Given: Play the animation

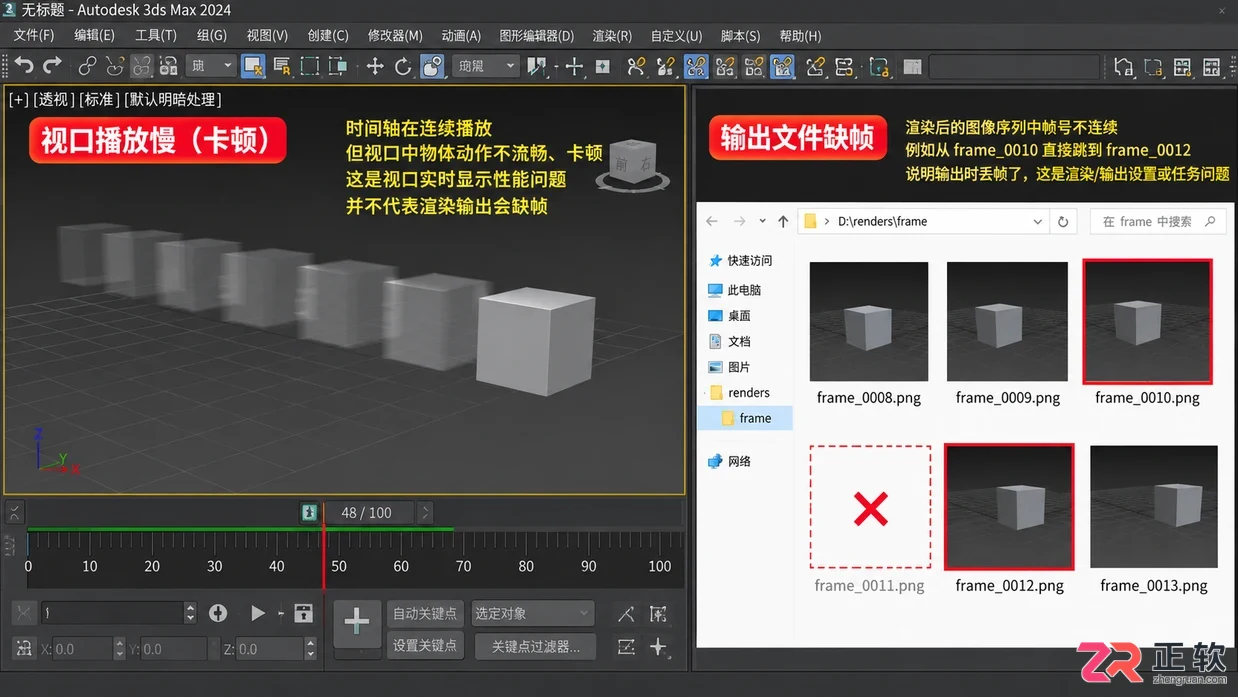Looking at the screenshot, I should click(258, 613).
